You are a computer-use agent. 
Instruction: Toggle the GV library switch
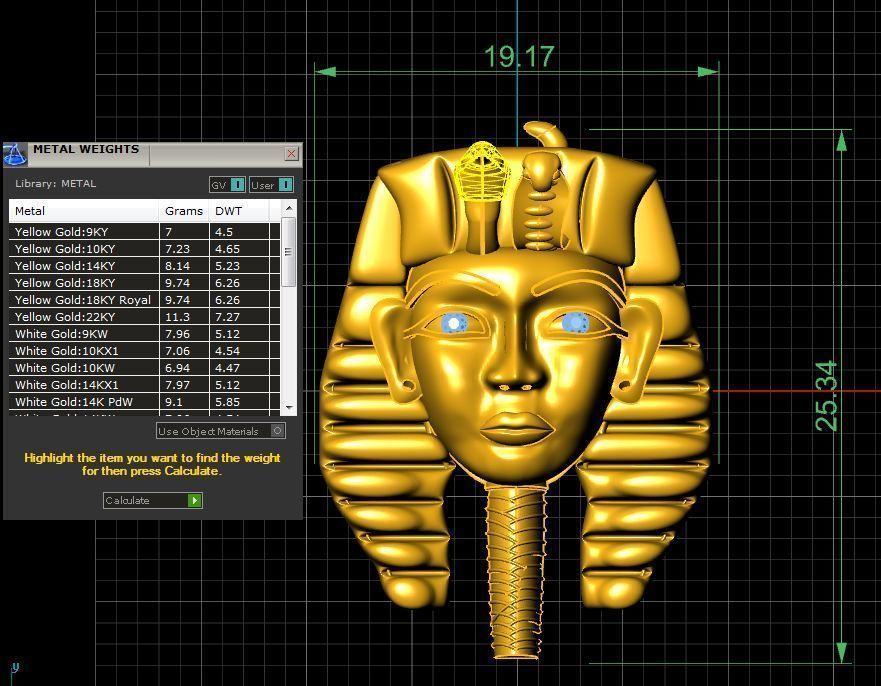point(228,185)
